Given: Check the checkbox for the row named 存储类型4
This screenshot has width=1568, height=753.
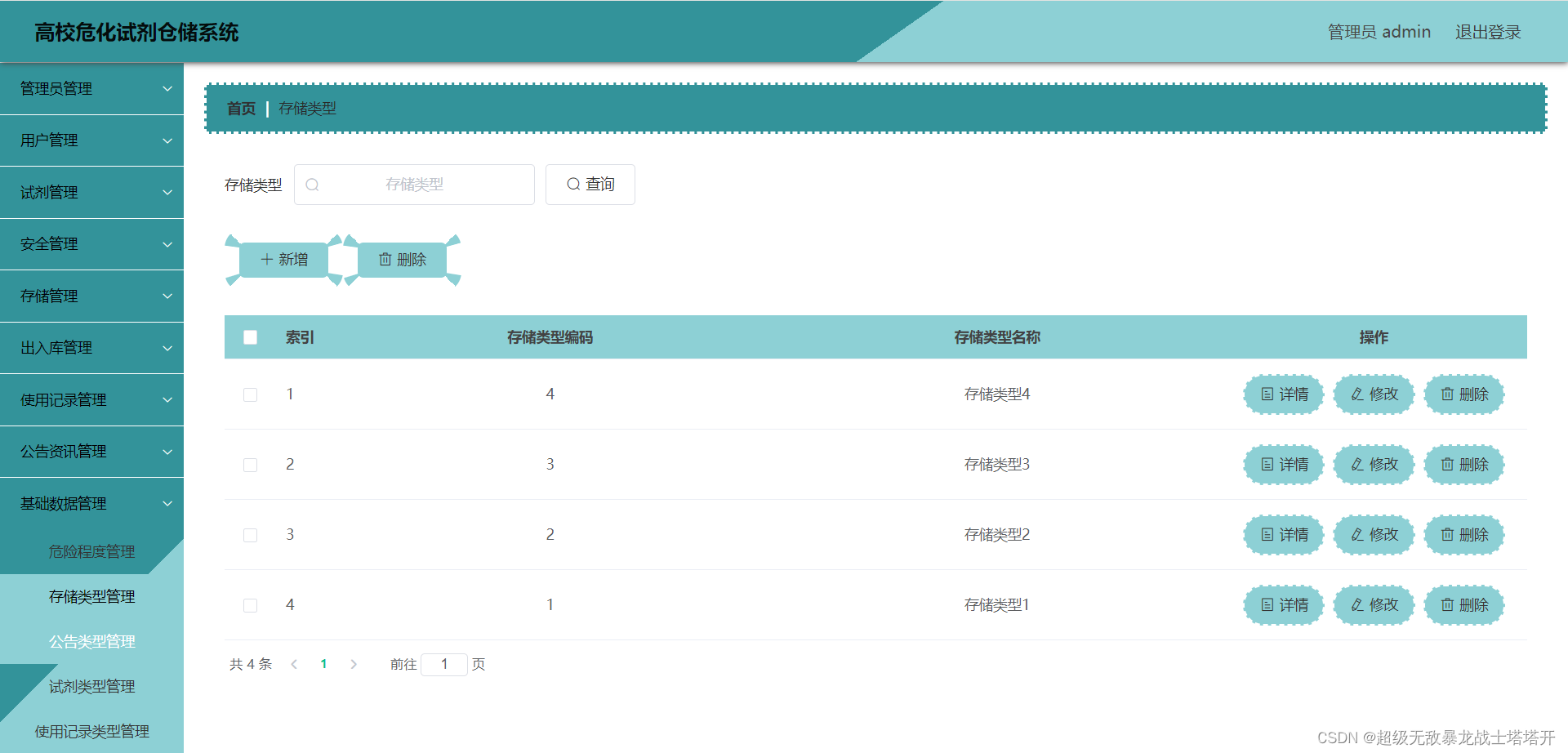Looking at the screenshot, I should (x=251, y=394).
